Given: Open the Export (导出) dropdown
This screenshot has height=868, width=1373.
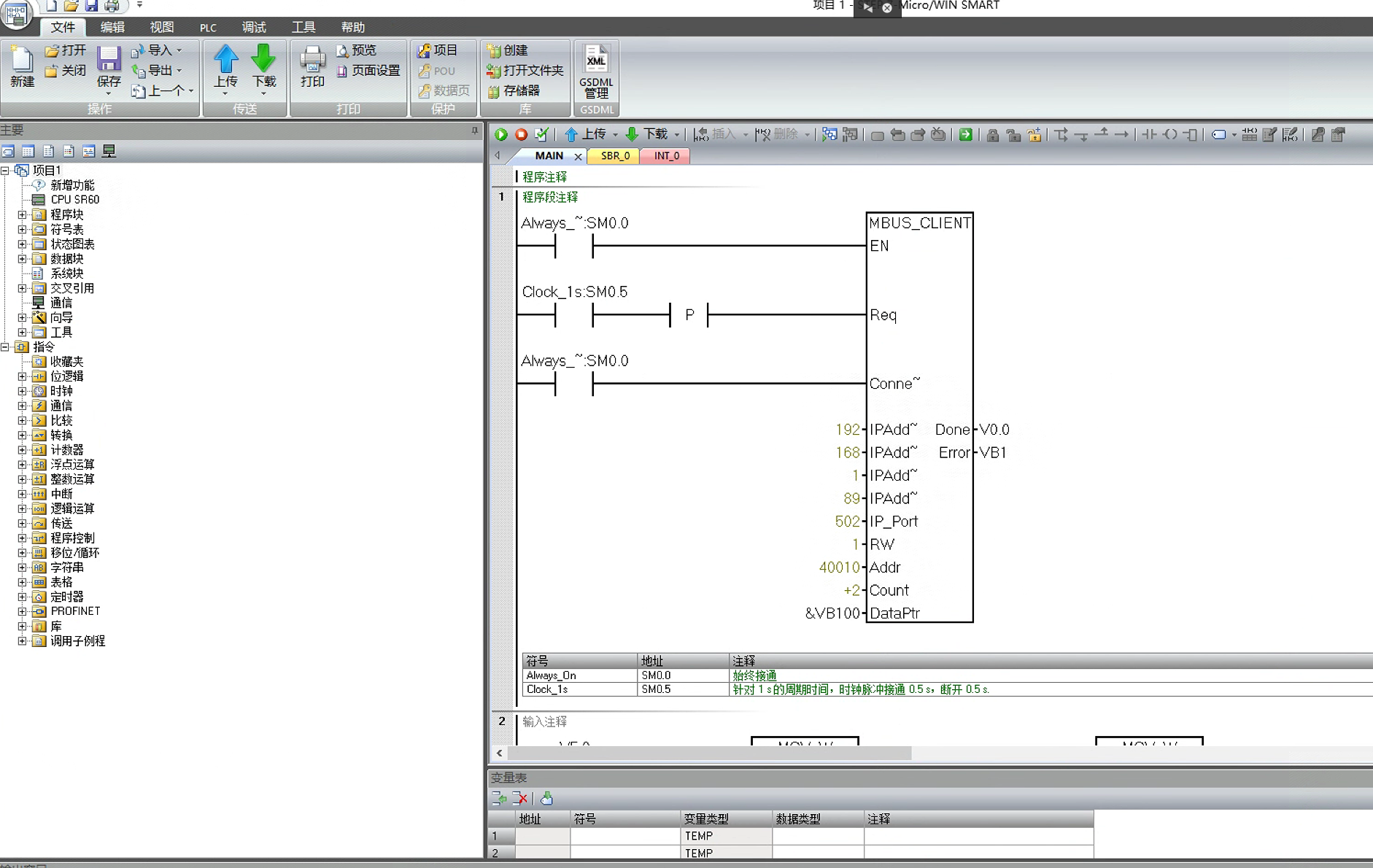Looking at the screenshot, I should [x=179, y=71].
